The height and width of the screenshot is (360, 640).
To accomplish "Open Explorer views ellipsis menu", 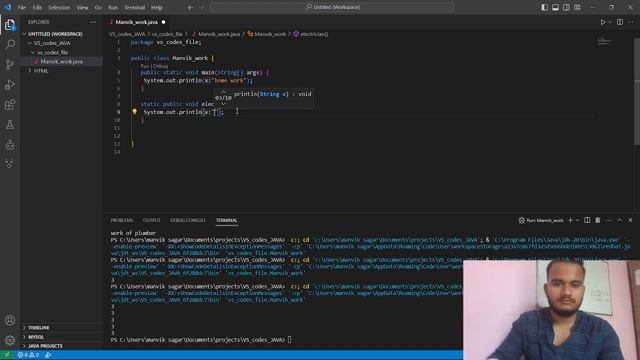I will pos(93,22).
